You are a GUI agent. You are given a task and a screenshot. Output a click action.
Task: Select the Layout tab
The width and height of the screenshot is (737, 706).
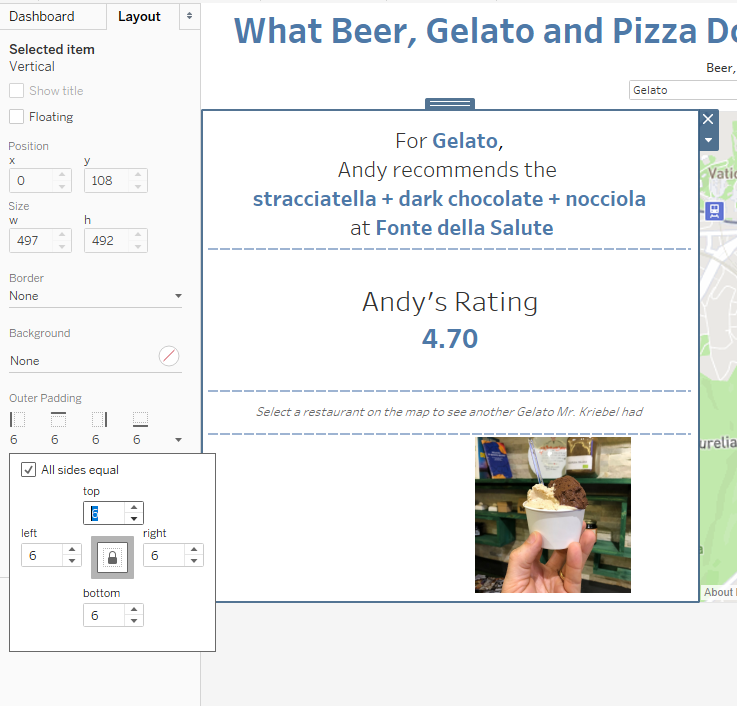139,16
